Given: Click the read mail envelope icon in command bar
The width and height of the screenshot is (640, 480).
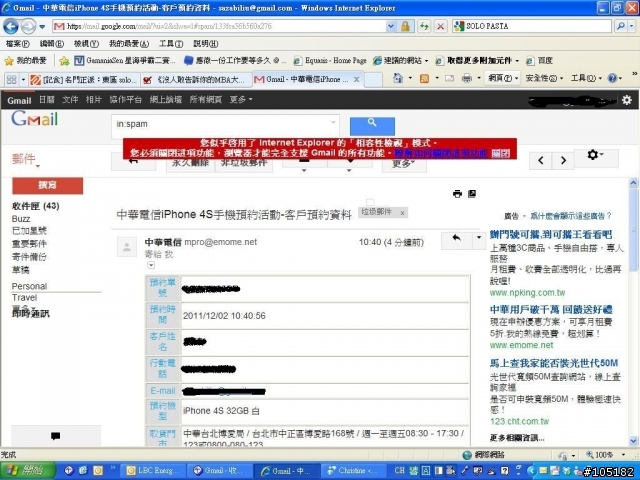Looking at the screenshot, I should tap(449, 78).
